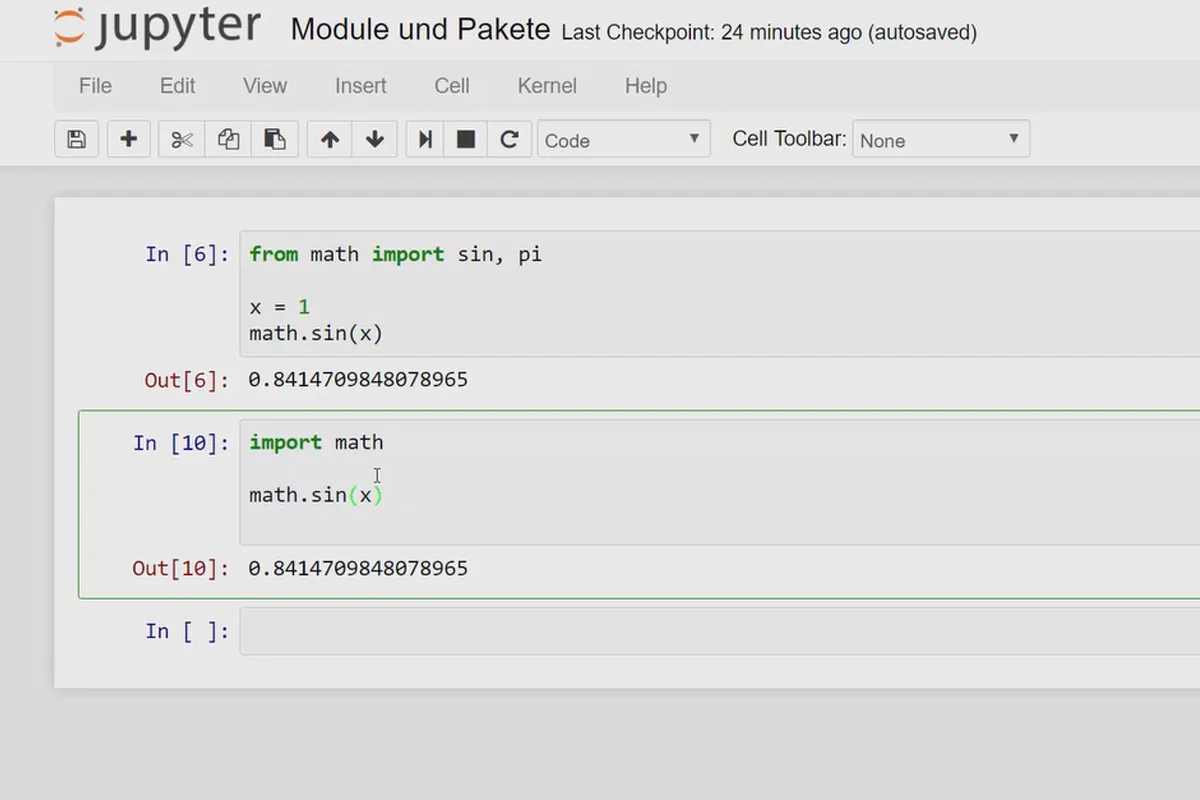
Task: Copy selected cells using toolbar icon
Action: pyautogui.click(x=228, y=140)
